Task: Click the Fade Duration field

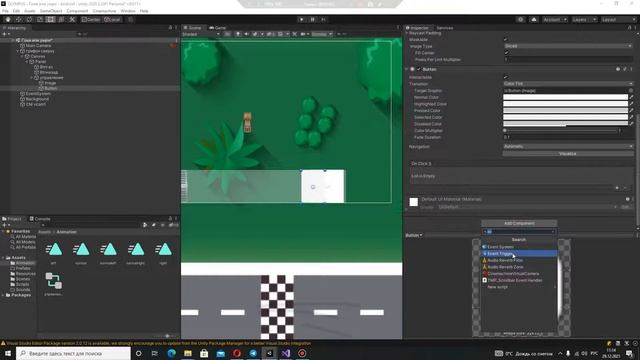Action: tap(568, 137)
